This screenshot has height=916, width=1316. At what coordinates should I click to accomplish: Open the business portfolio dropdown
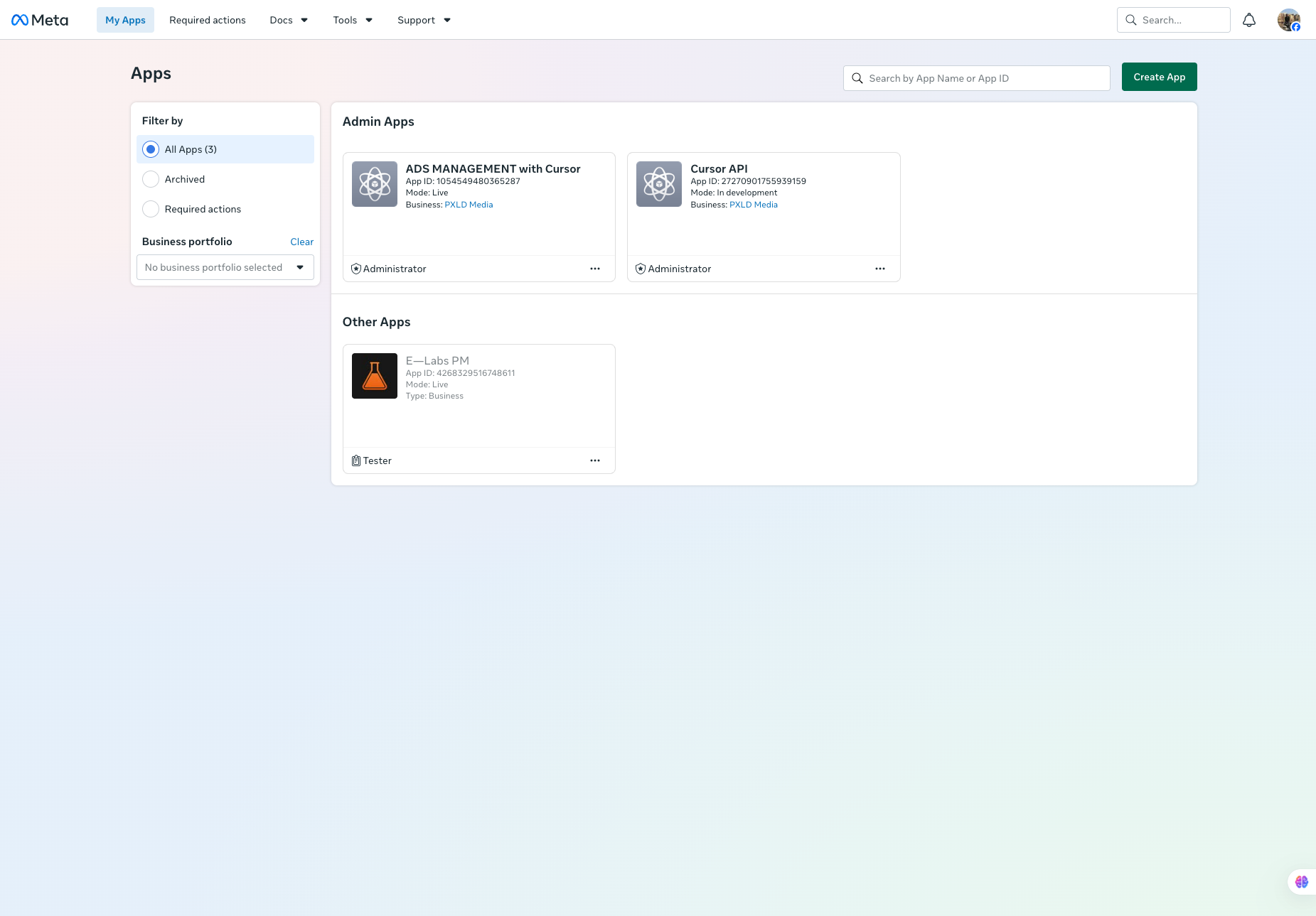click(x=225, y=267)
